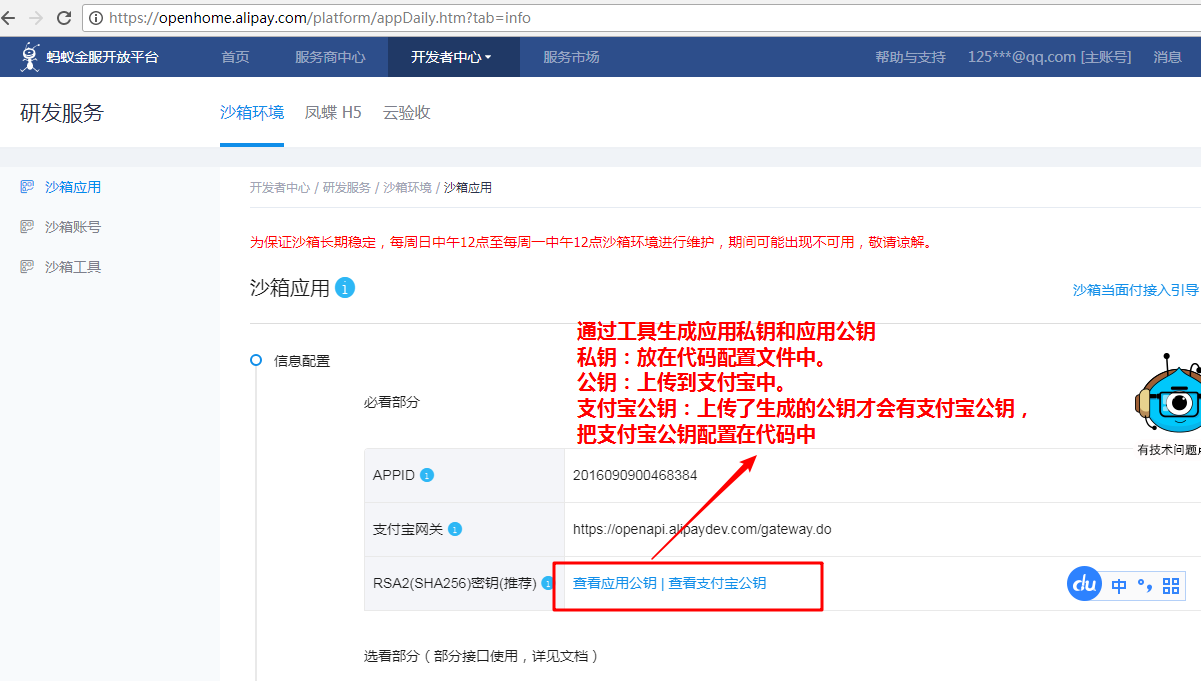Open the 开发者中心 dropdown menu
The height and width of the screenshot is (681, 1201).
pos(452,57)
